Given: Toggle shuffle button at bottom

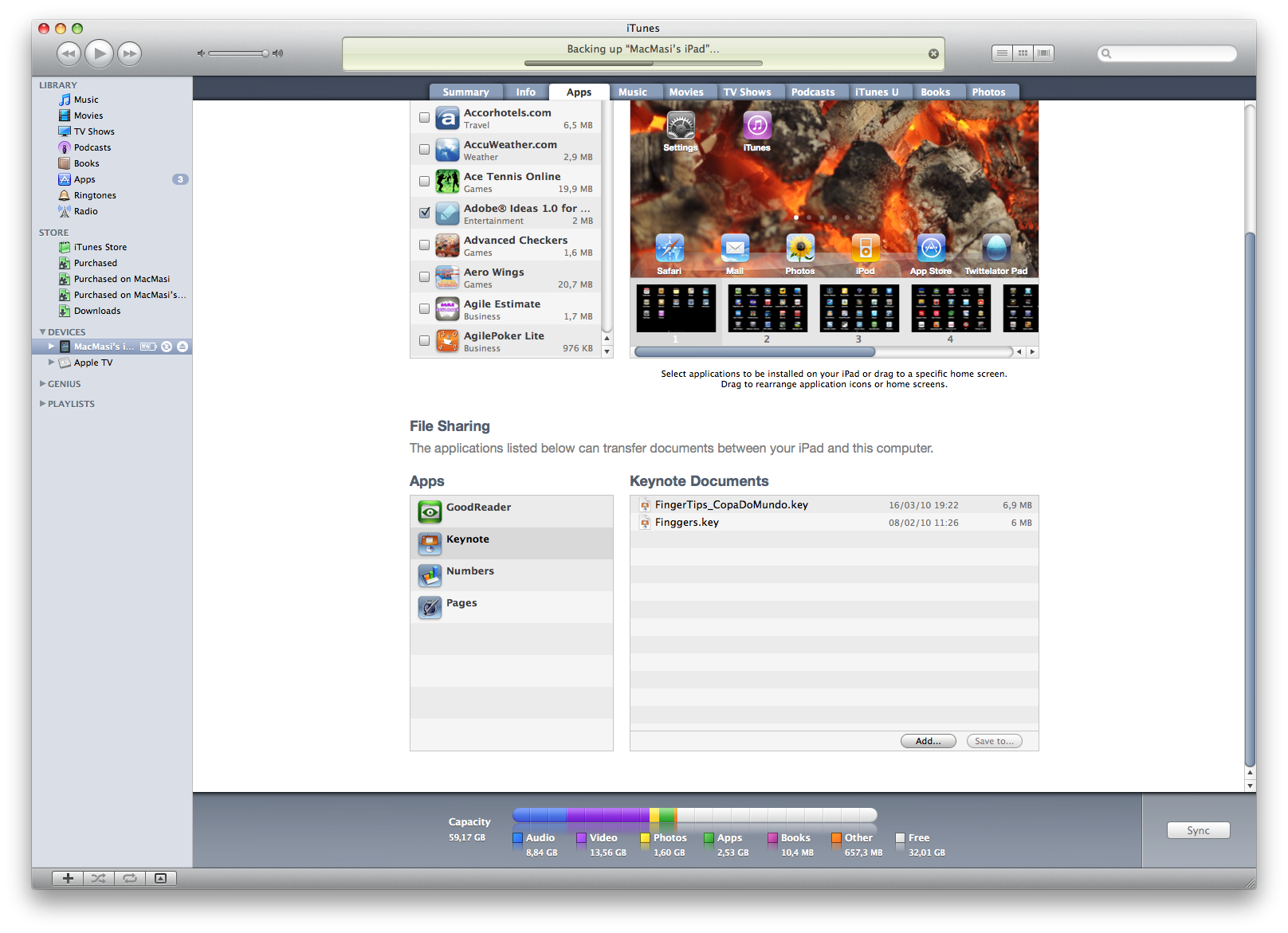Looking at the screenshot, I should pos(98,878).
